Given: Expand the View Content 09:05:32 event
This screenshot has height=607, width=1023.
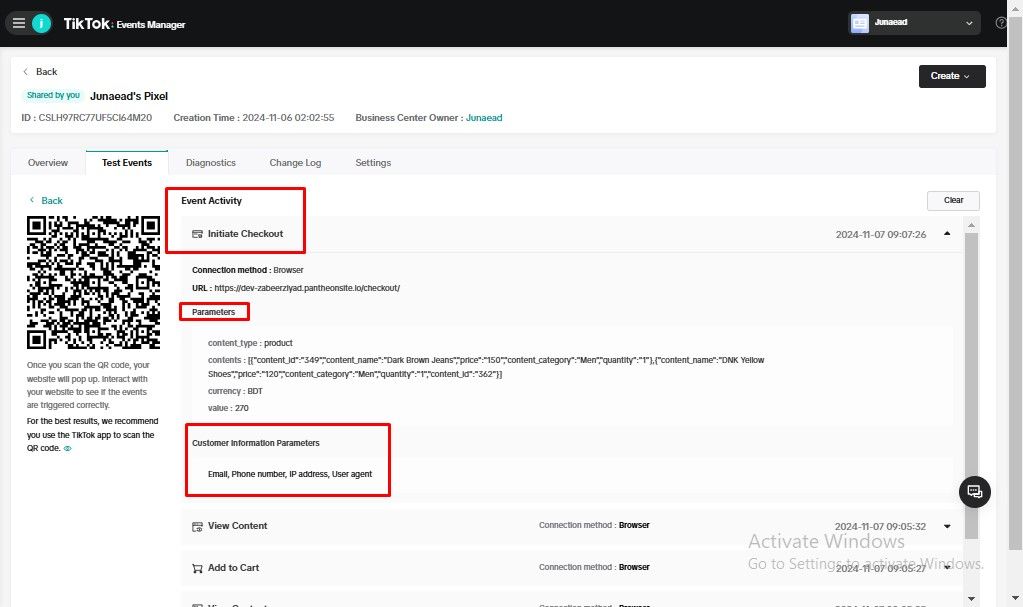Looking at the screenshot, I should pos(947,526).
